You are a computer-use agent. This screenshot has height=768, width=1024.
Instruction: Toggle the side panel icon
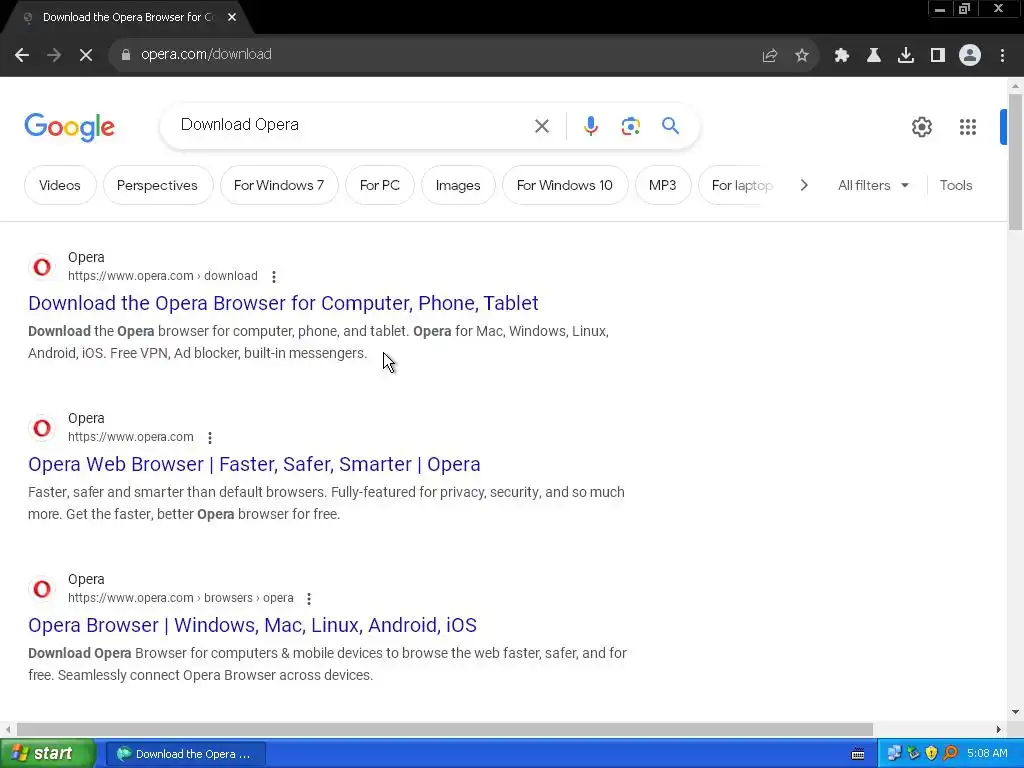(x=938, y=55)
